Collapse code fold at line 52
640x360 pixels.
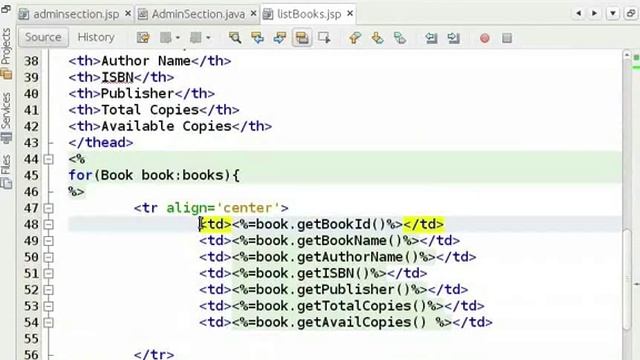tap(49, 290)
